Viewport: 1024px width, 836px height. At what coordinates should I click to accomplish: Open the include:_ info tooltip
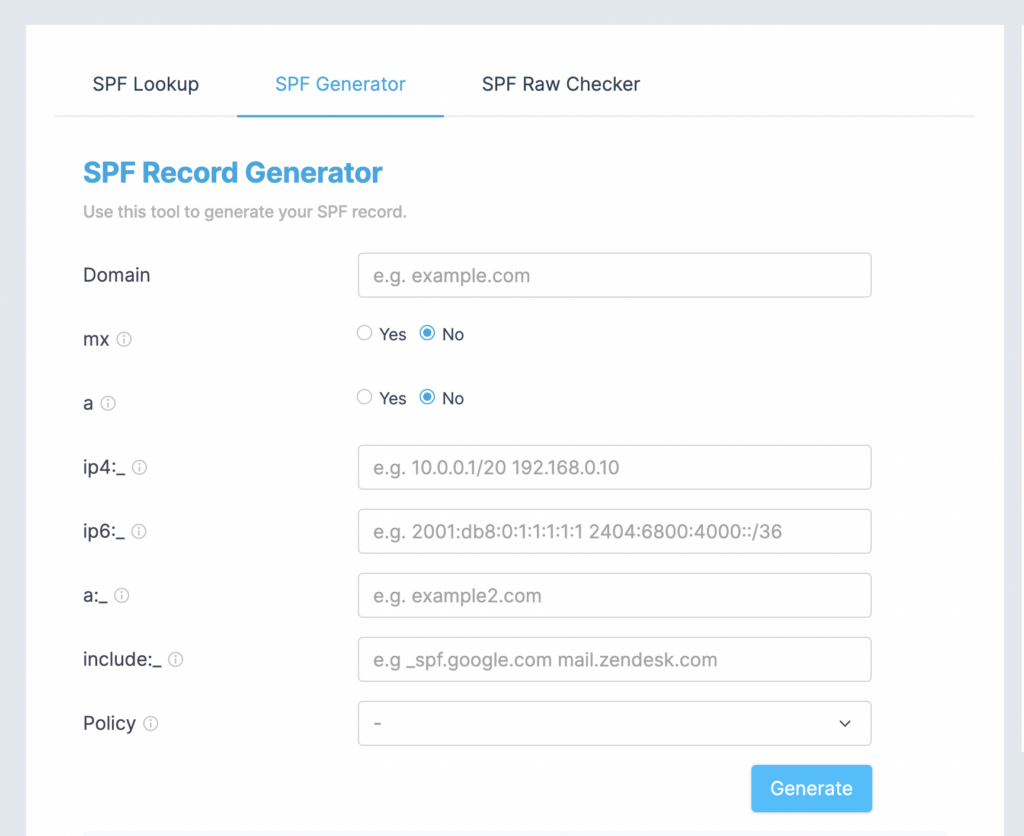[176, 659]
